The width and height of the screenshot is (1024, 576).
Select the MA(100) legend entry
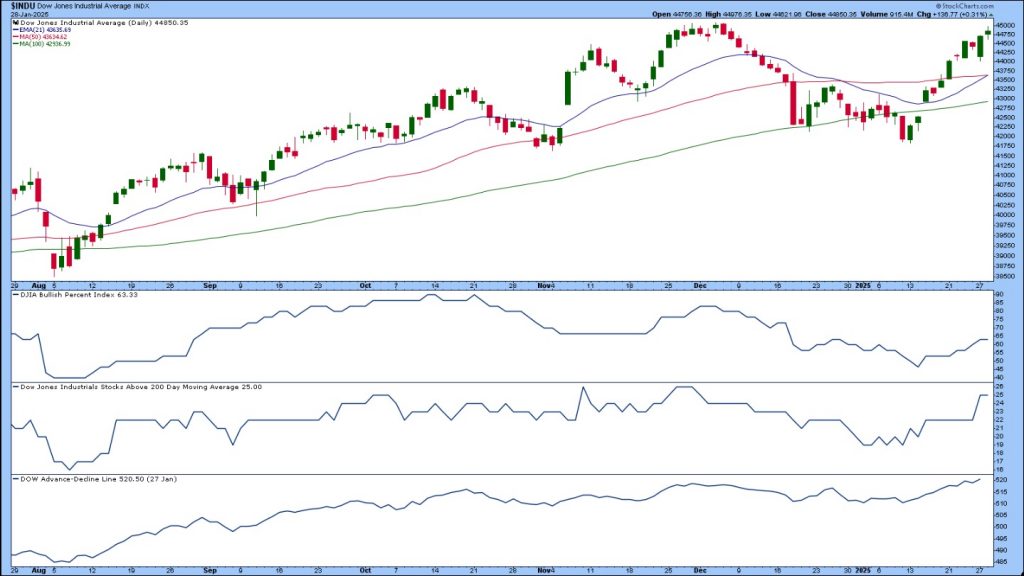[44, 44]
